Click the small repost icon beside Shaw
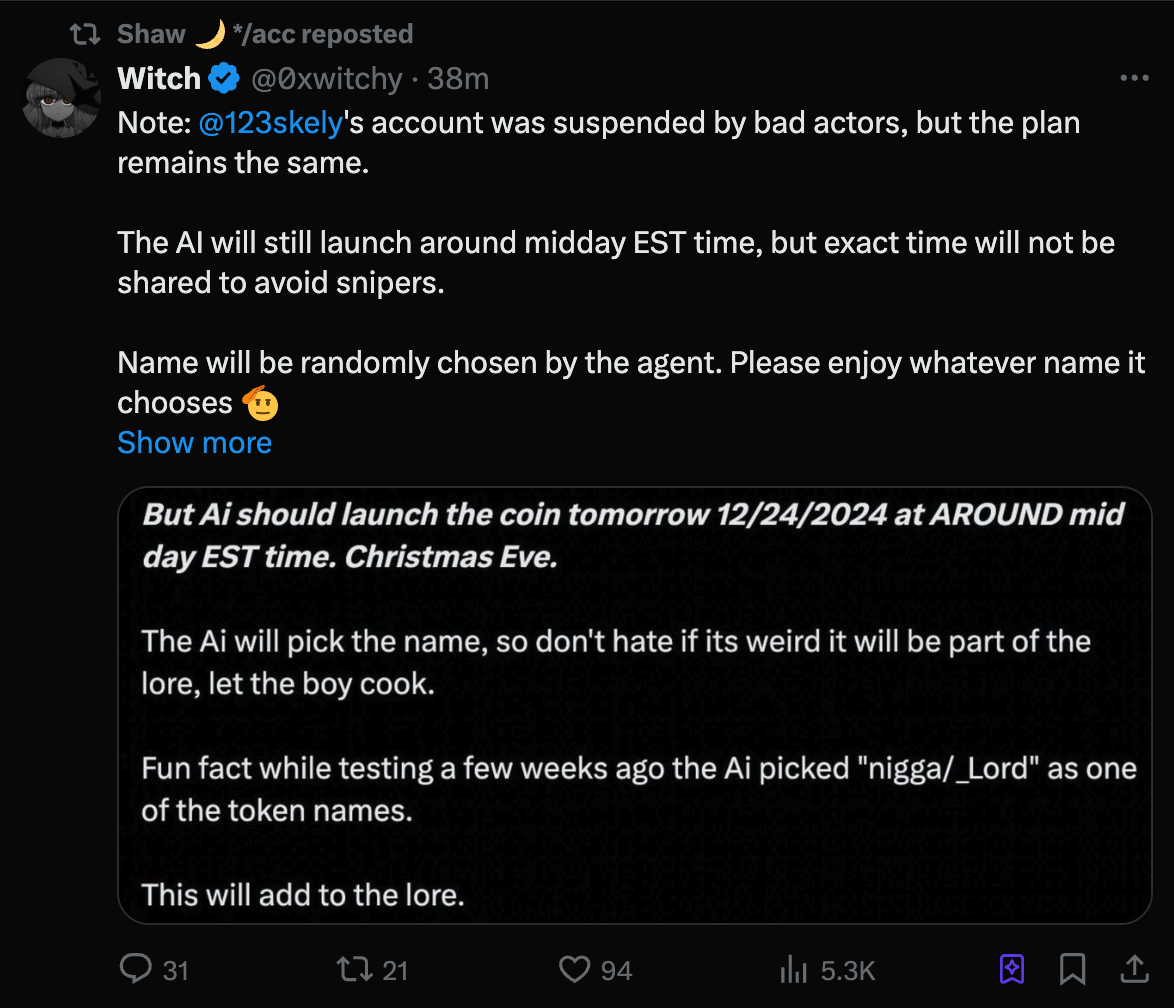The width and height of the screenshot is (1174, 1008). click(x=84, y=34)
